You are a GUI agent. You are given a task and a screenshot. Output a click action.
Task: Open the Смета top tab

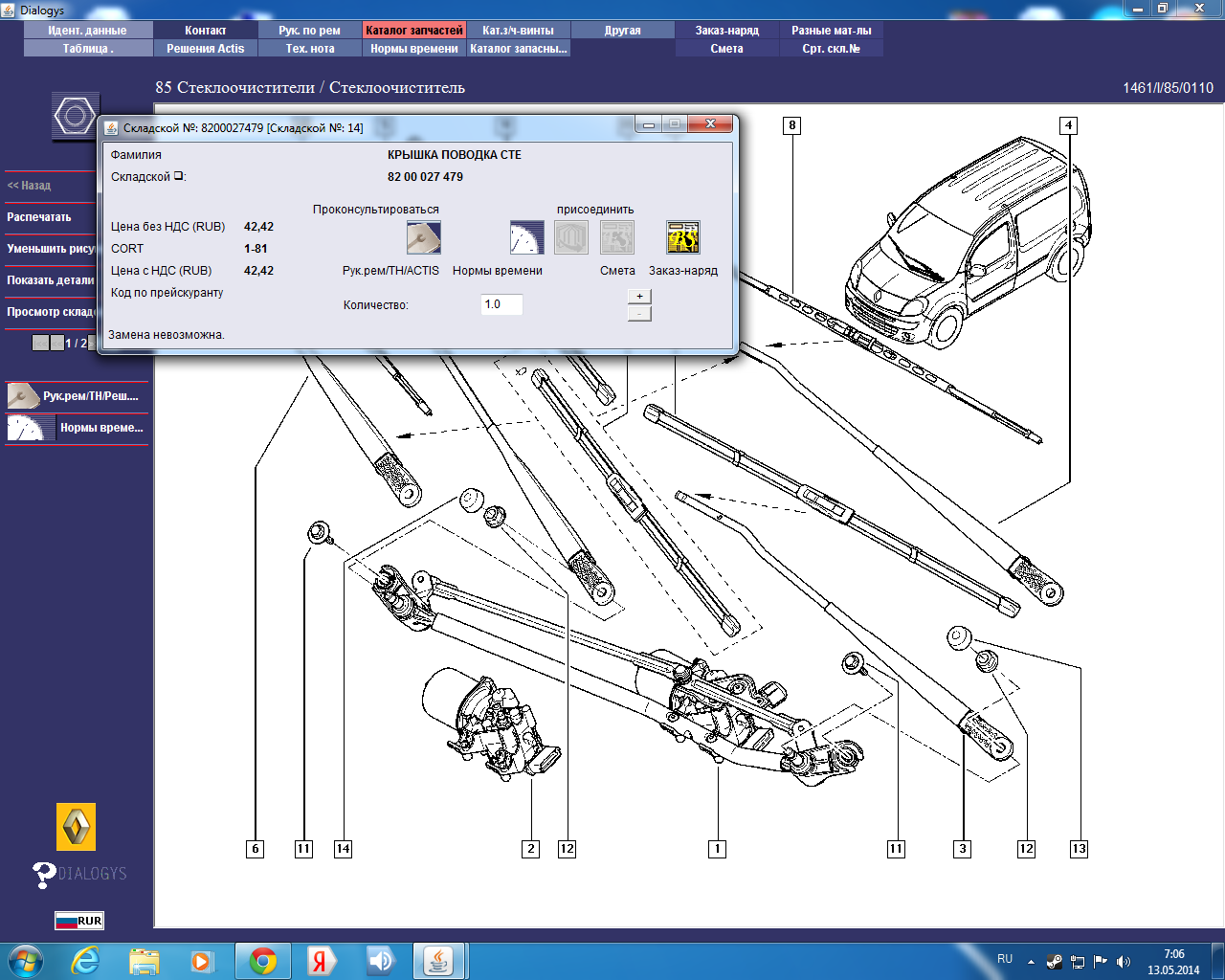727,48
